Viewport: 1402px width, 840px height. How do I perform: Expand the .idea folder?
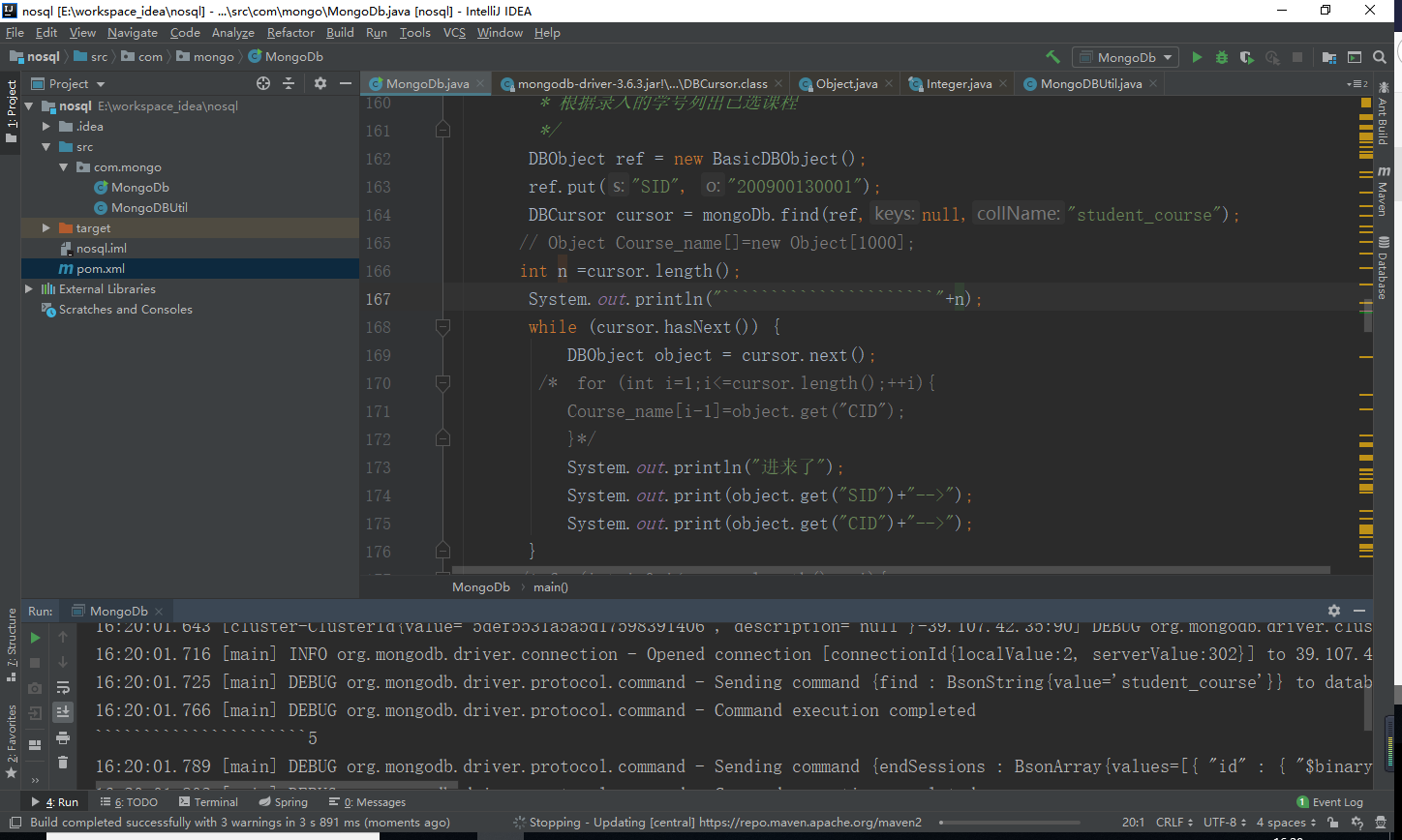46,127
